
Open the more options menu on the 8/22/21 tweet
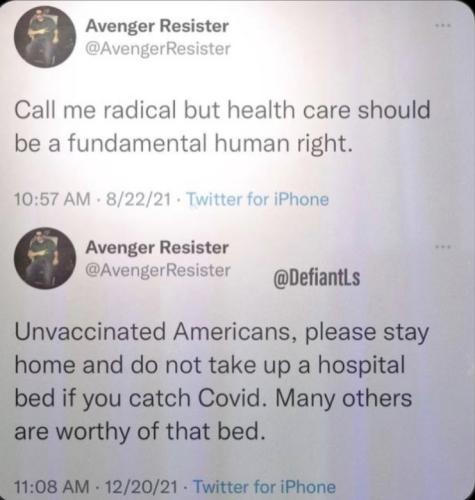coord(445,25)
